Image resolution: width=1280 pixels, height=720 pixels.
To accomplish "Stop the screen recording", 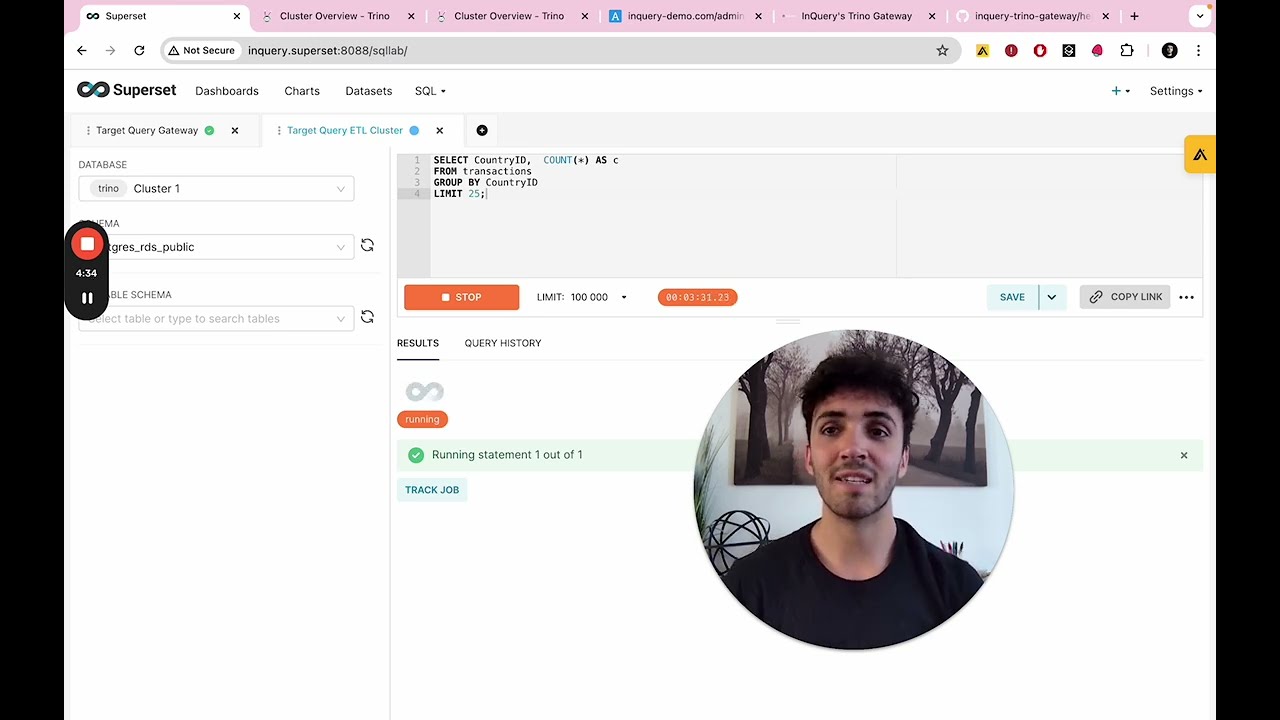I will pos(87,244).
